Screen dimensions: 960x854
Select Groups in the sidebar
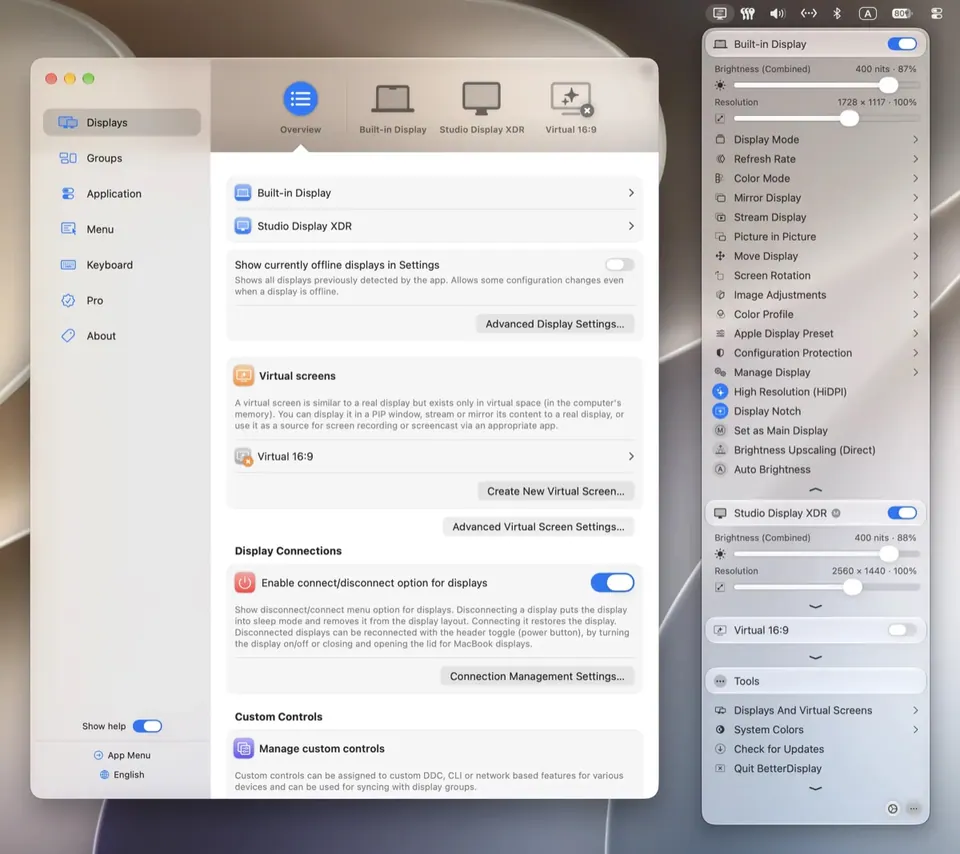[x=122, y=158]
